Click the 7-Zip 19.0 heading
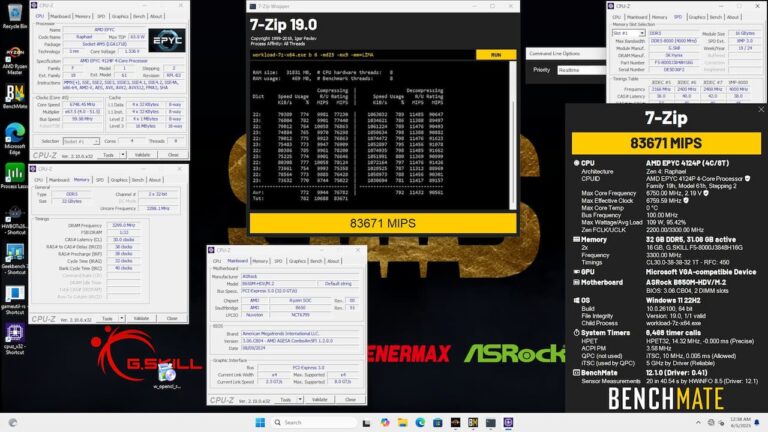This screenshot has width=768, height=432. (283, 24)
